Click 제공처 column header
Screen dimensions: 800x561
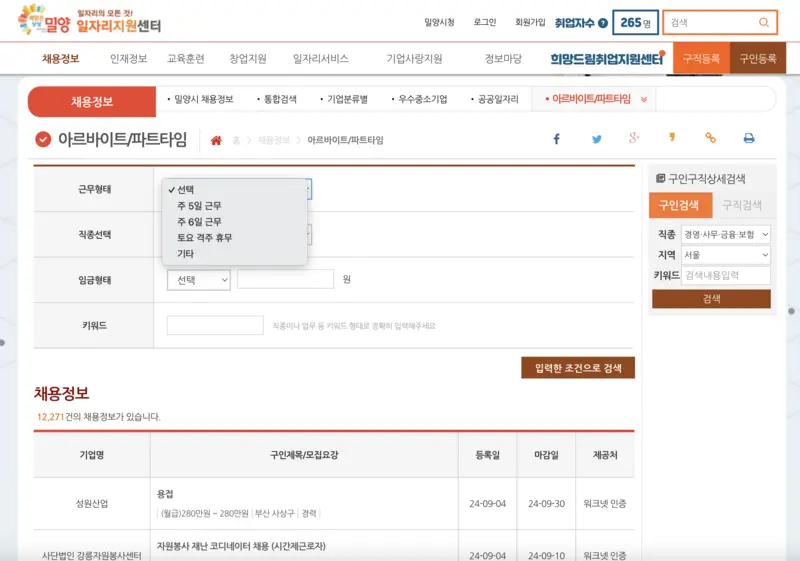605,455
